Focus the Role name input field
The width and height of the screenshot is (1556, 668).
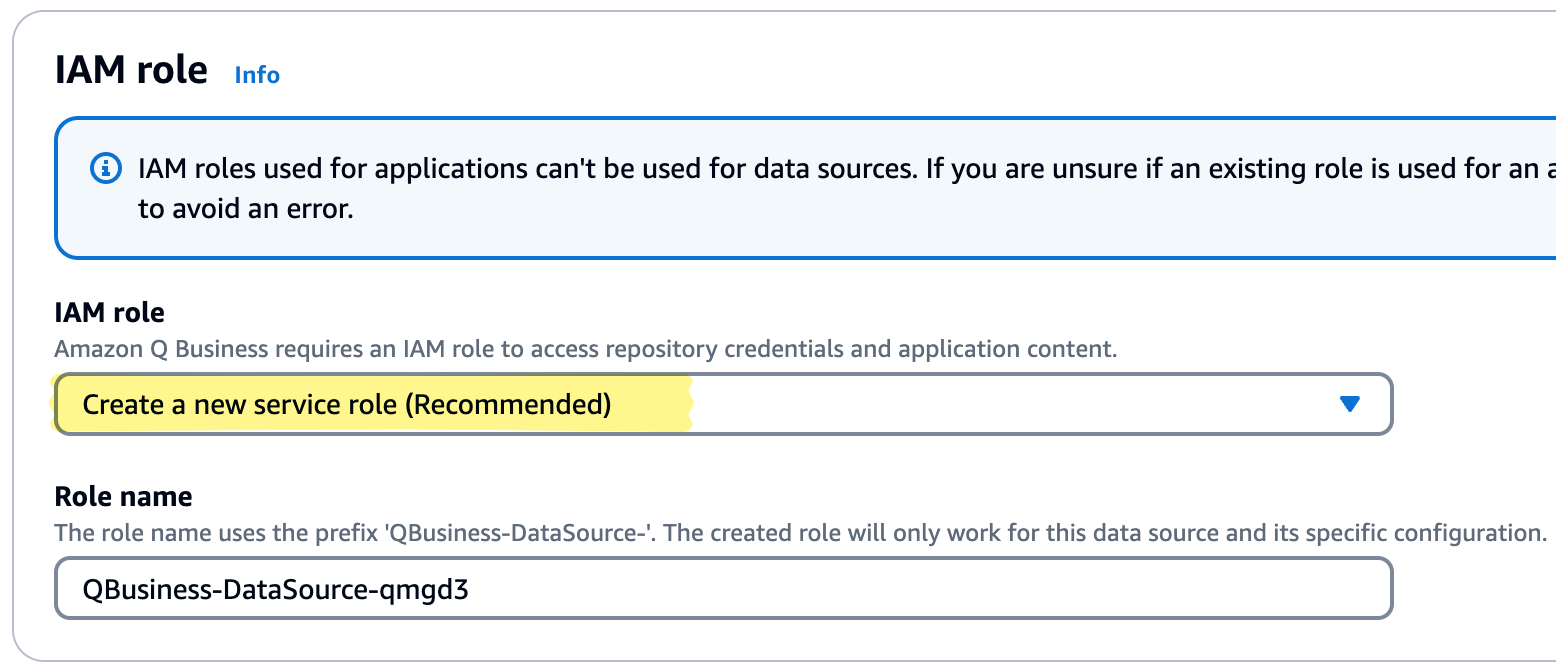[x=722, y=589]
